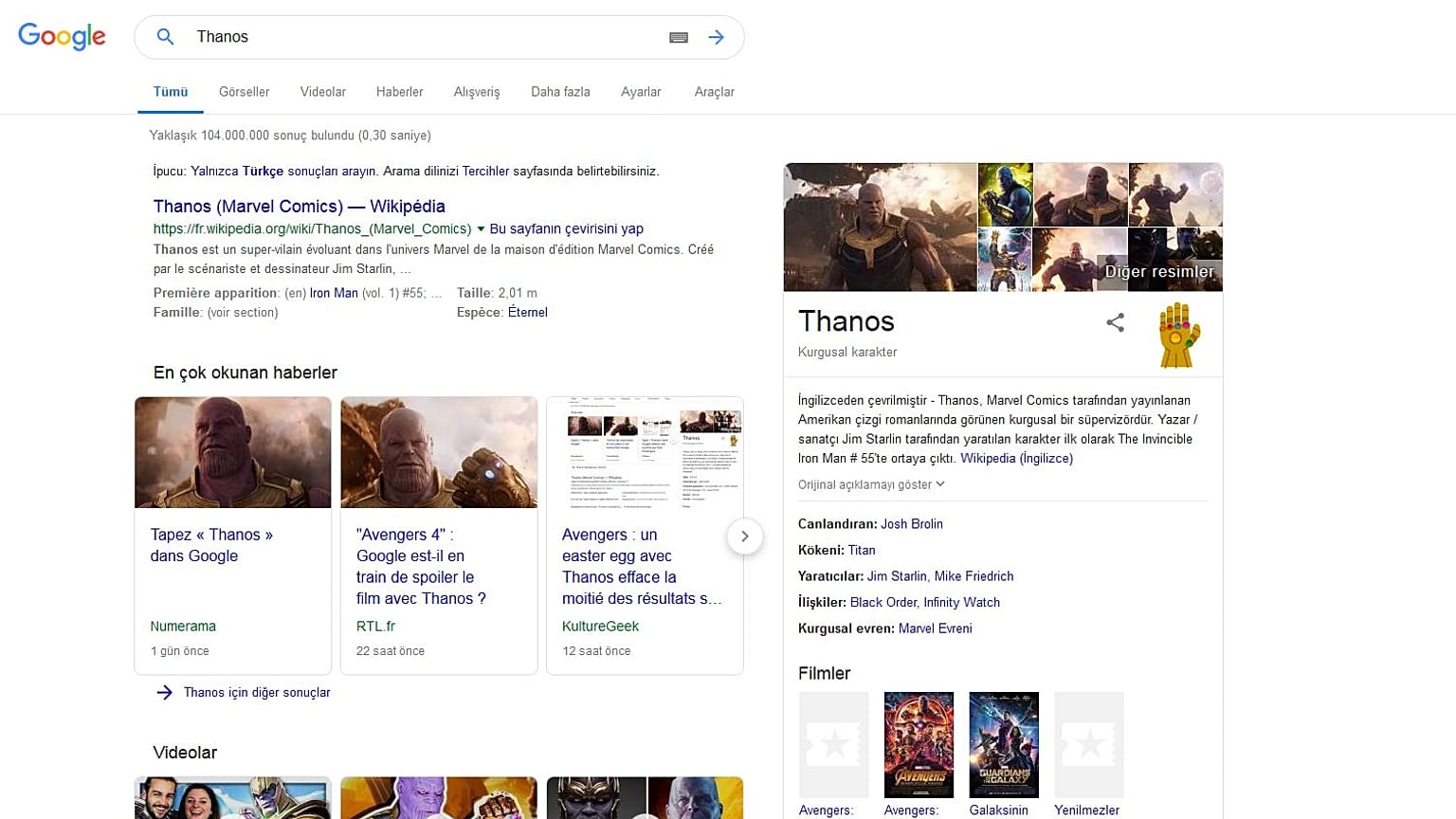This screenshot has height=819, width=1456.
Task: Expand Orijinal açıklamayı göster
Action: pyautogui.click(x=871, y=484)
